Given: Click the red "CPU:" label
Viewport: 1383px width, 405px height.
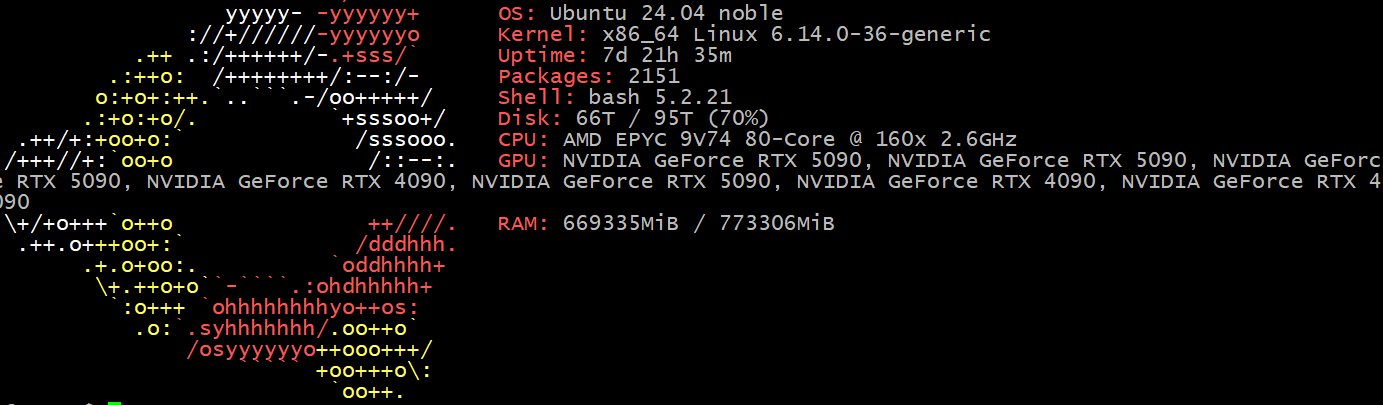Looking at the screenshot, I should click(522, 140).
